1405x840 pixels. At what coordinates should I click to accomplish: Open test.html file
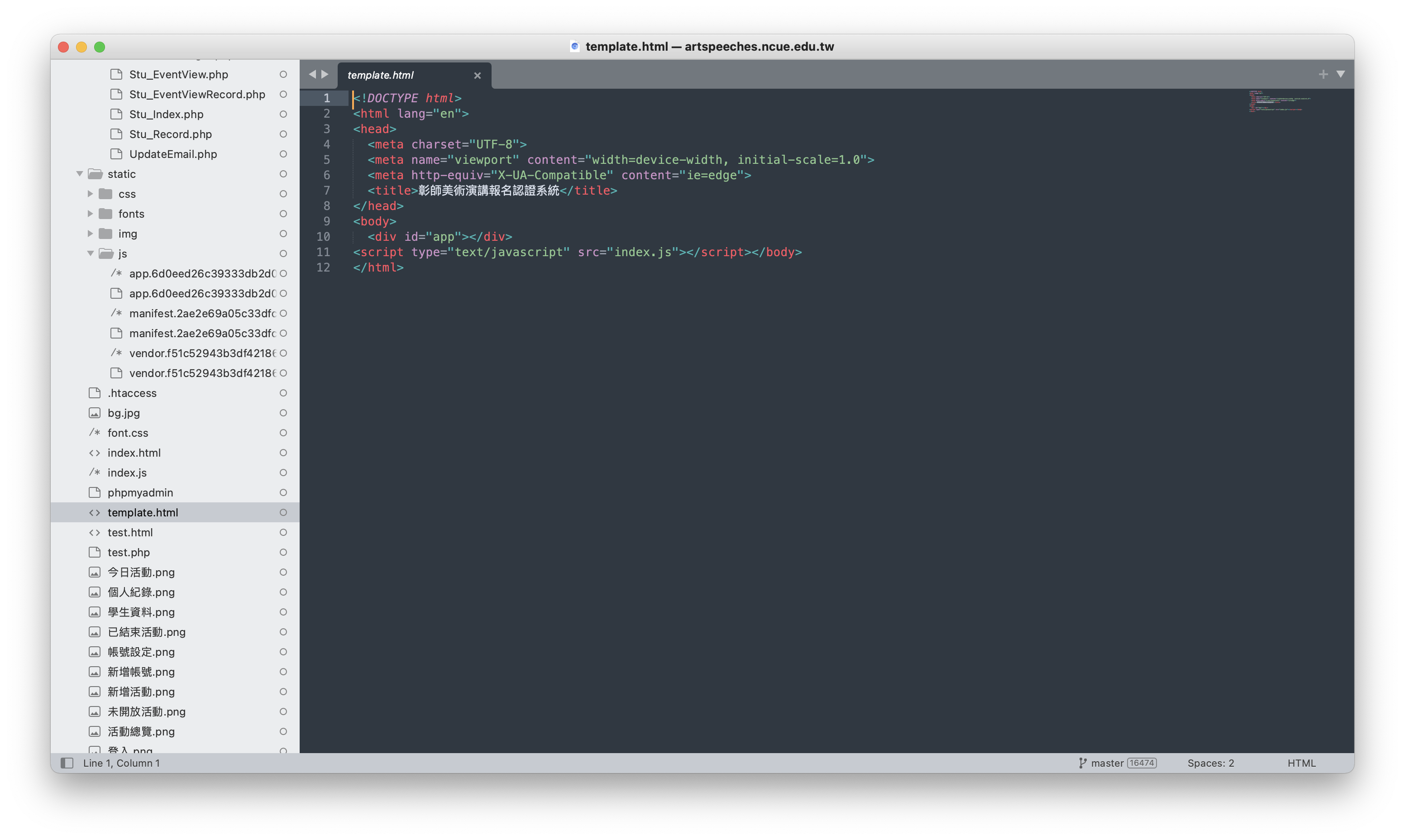(x=129, y=532)
